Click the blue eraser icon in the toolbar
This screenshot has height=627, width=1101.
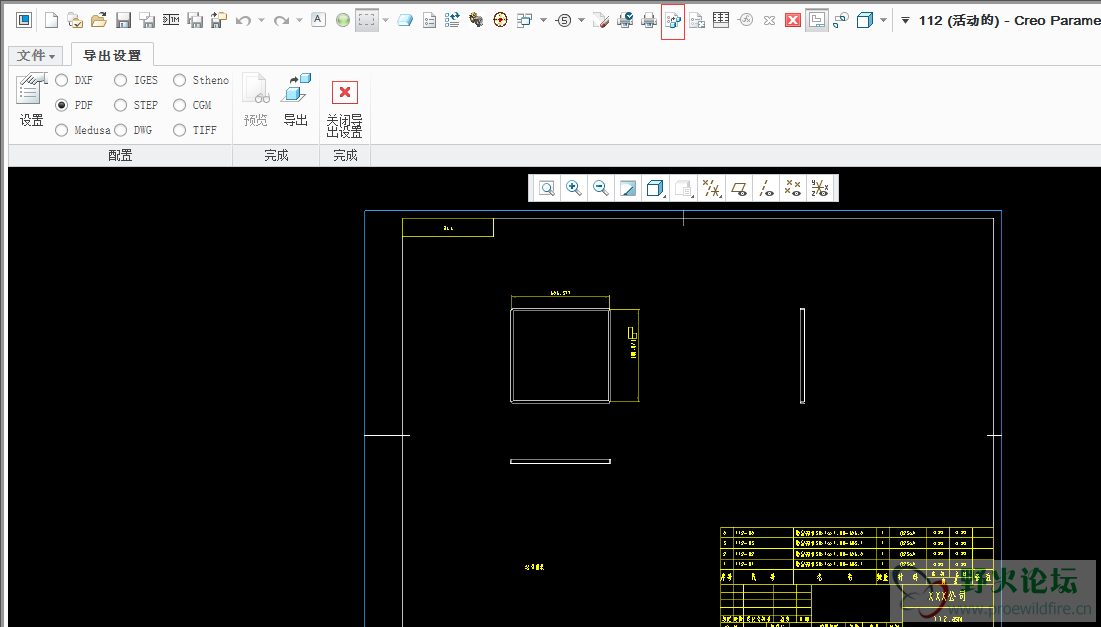(x=405, y=20)
